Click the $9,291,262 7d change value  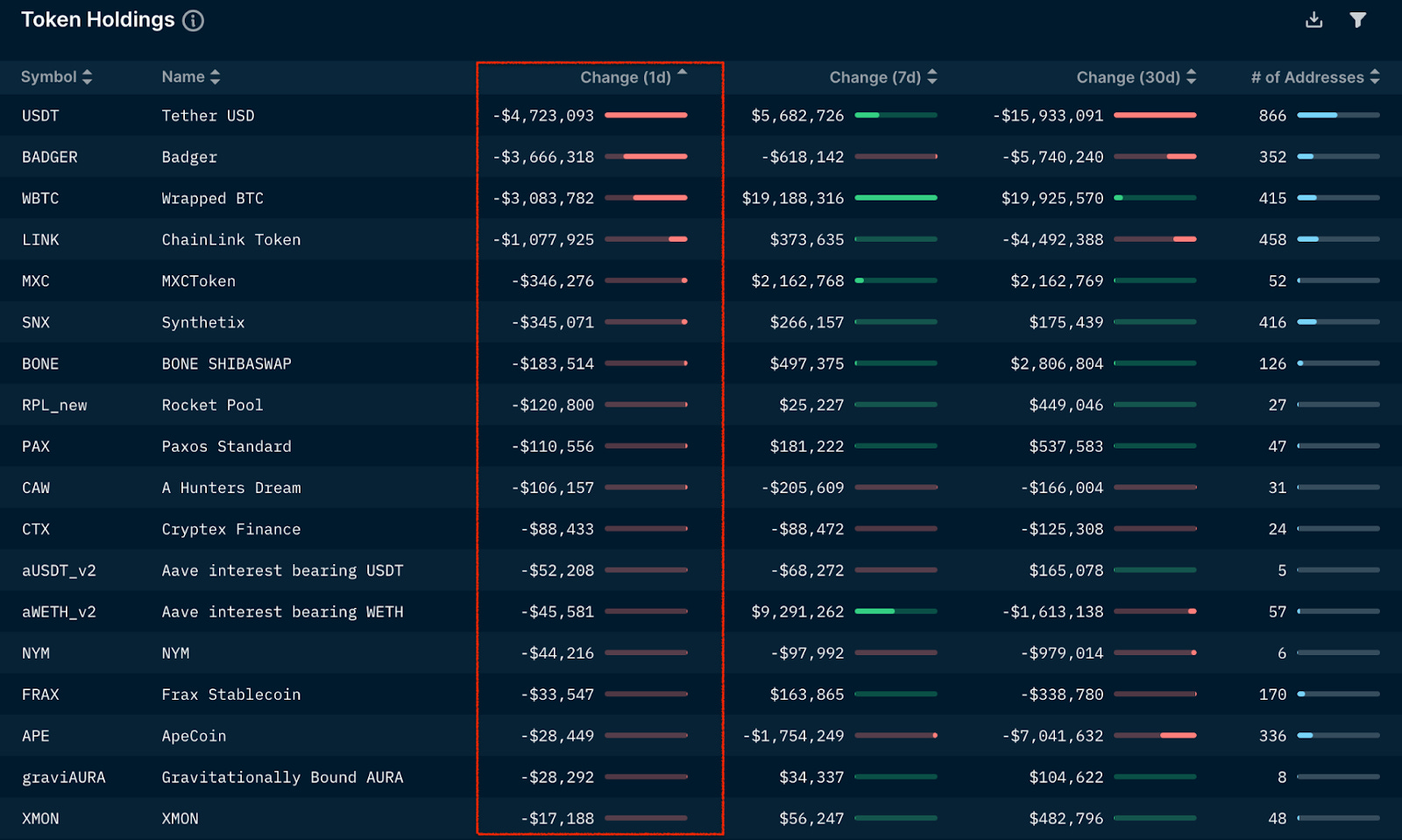point(797,611)
